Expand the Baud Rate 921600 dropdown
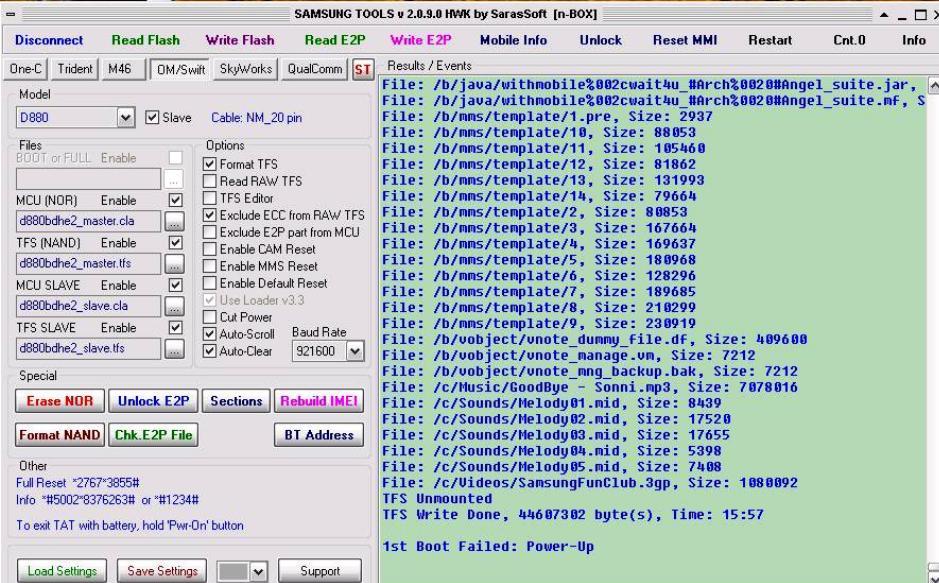Viewport: 939px width, 583px height. [352, 351]
